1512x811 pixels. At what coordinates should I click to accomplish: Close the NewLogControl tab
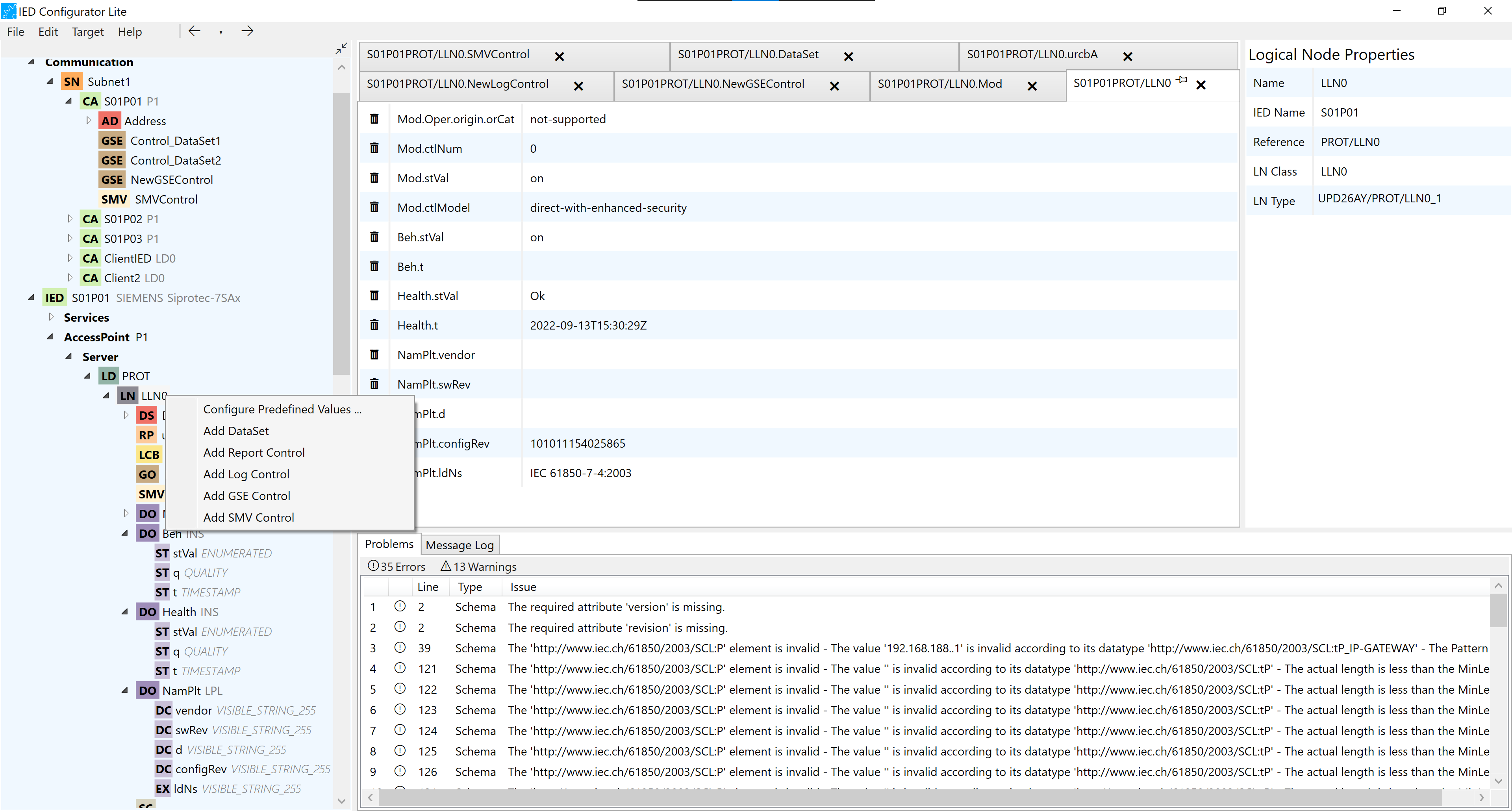tap(578, 86)
